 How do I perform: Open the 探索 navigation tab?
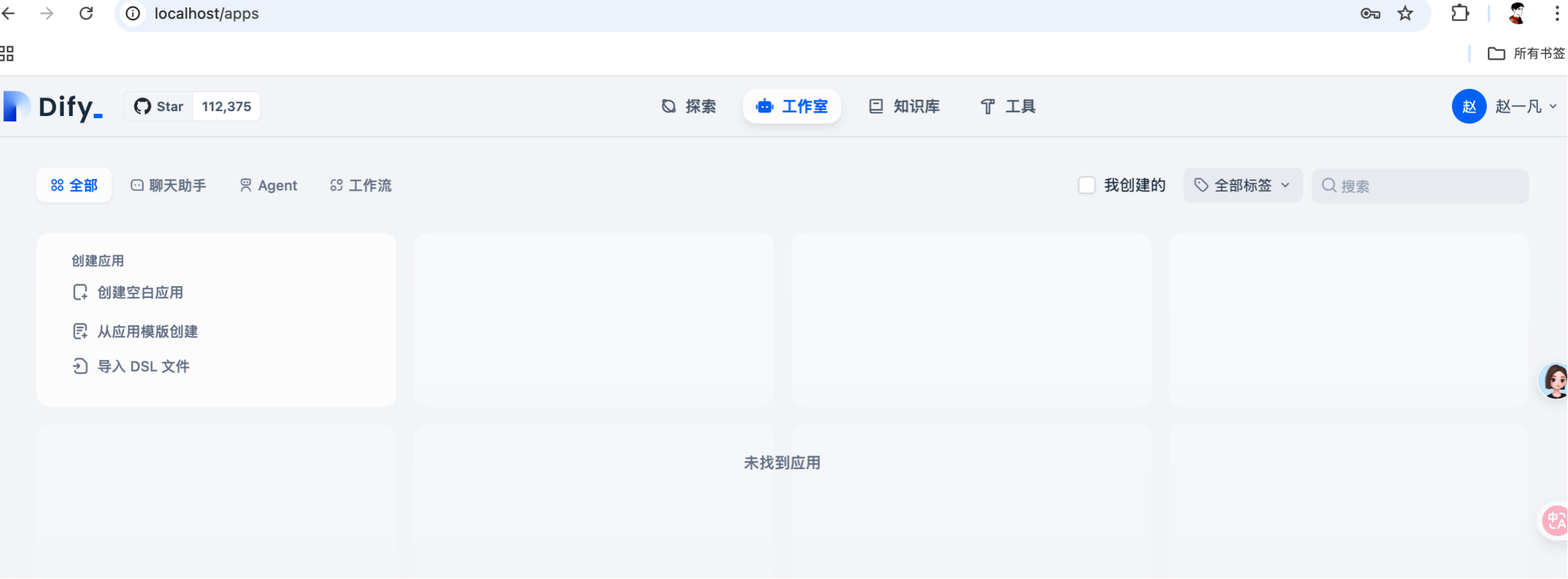689,106
